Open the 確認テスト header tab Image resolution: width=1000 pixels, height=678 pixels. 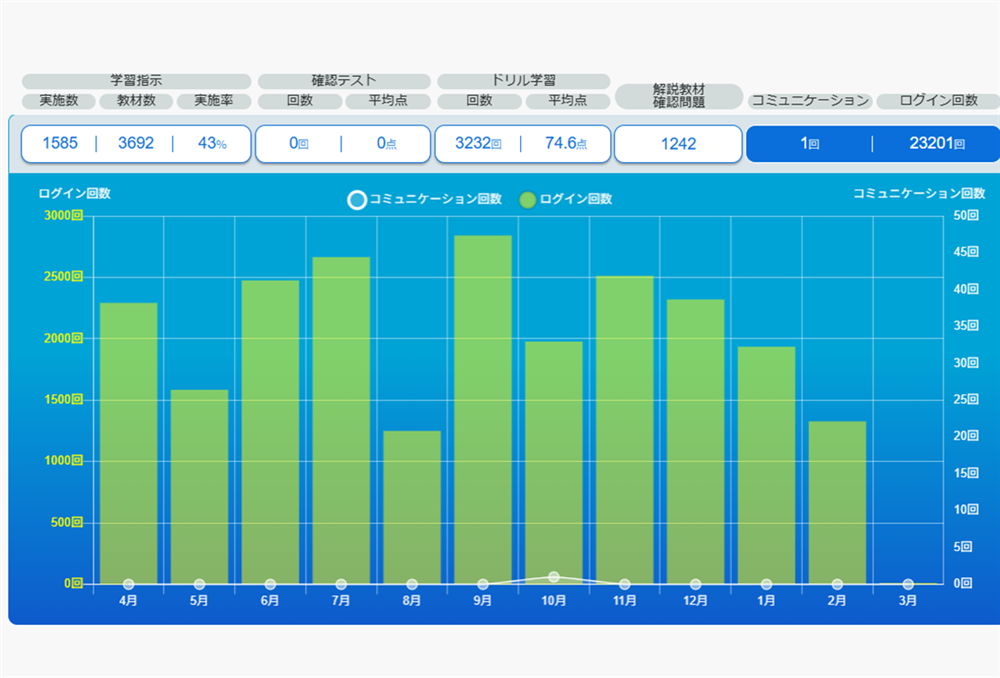(344, 81)
